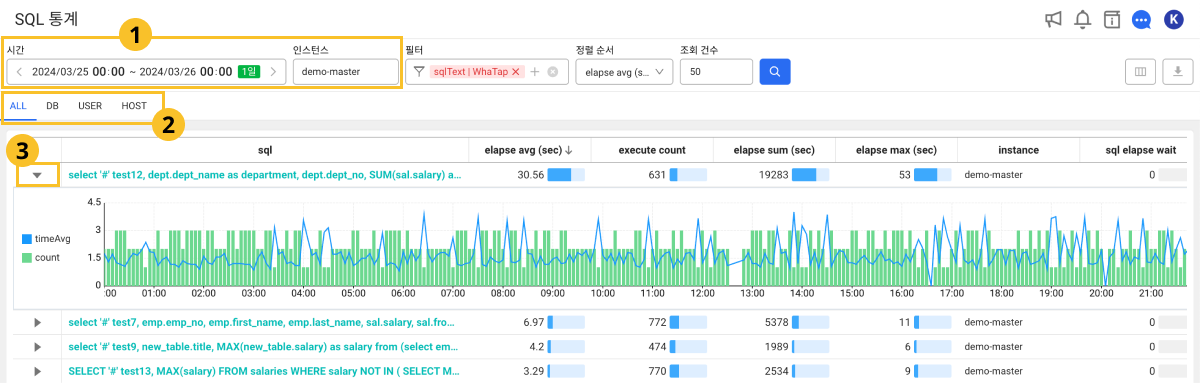The image size is (1200, 383).
Task: Open the blue chat bubble icon
Action: coord(1141,19)
